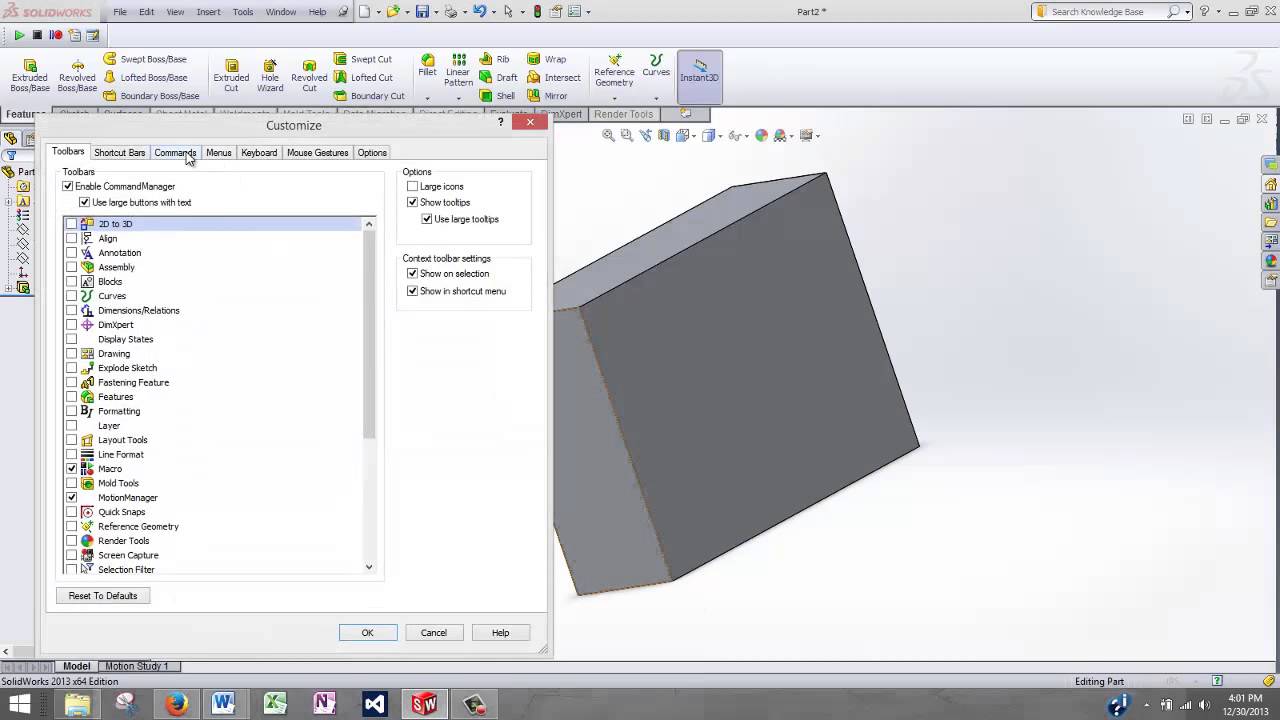Toggle the Enable CommandManager checkbox
Viewport: 1280px width, 720px height.
pos(68,186)
